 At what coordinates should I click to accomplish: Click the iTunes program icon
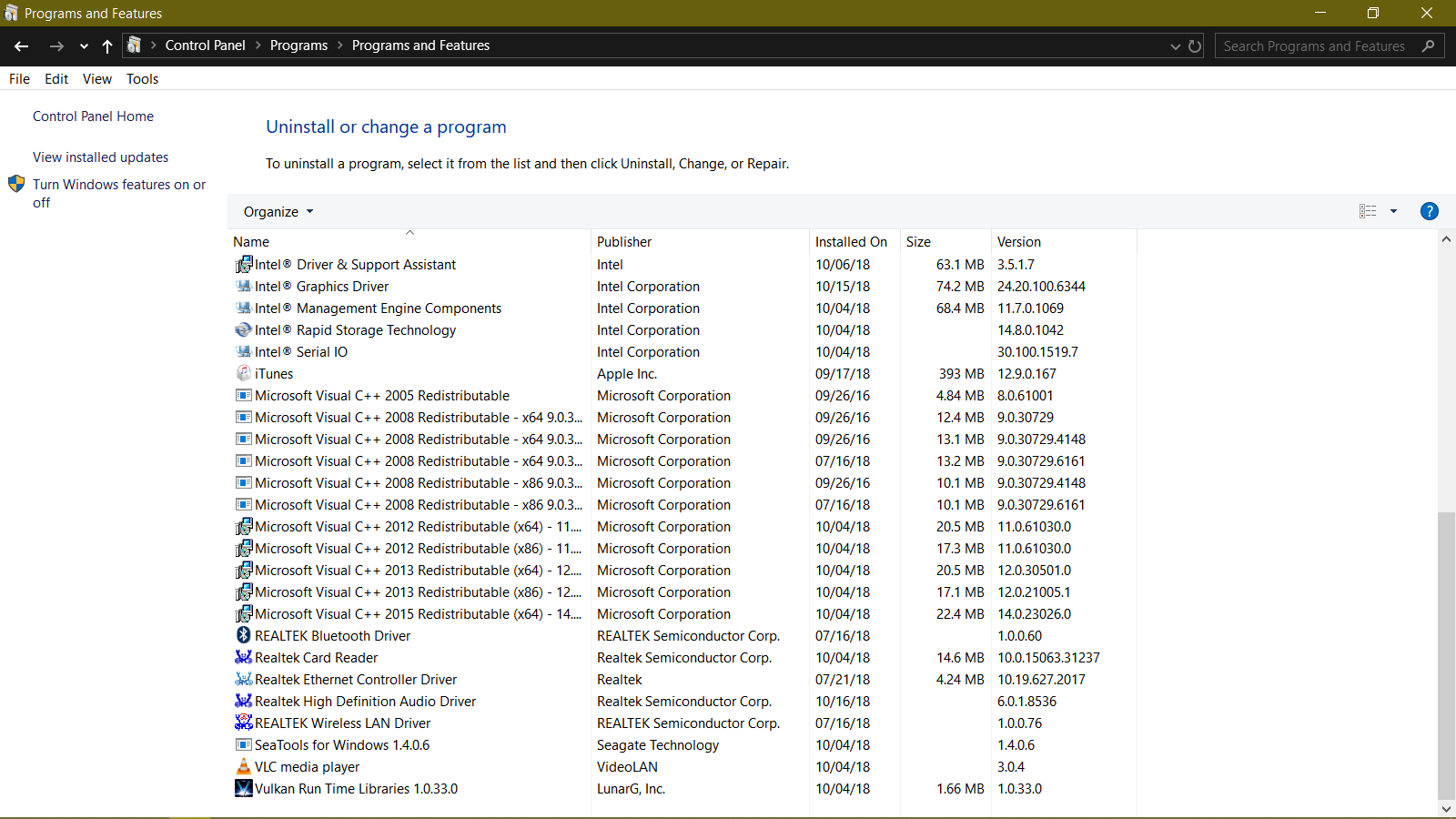244,374
